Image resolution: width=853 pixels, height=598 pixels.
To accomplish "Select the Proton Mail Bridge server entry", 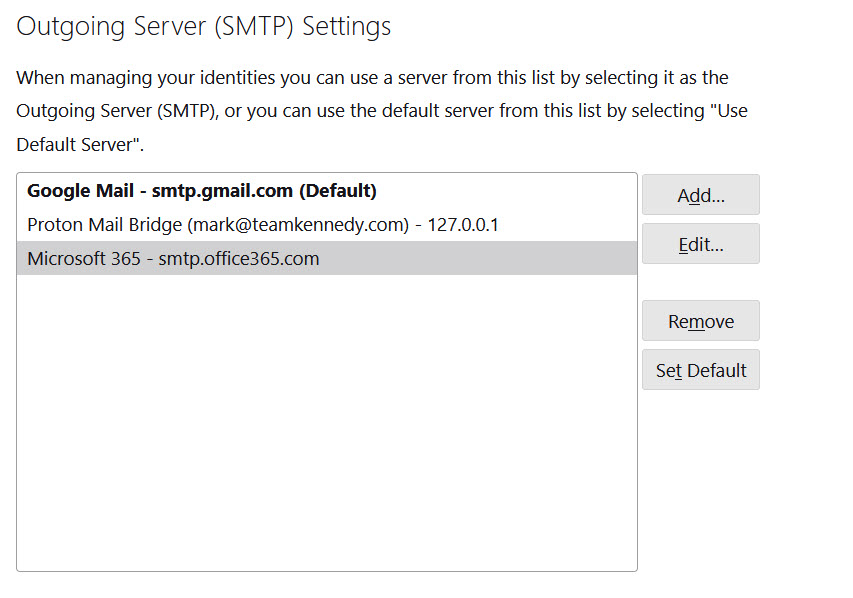I will 262,224.
